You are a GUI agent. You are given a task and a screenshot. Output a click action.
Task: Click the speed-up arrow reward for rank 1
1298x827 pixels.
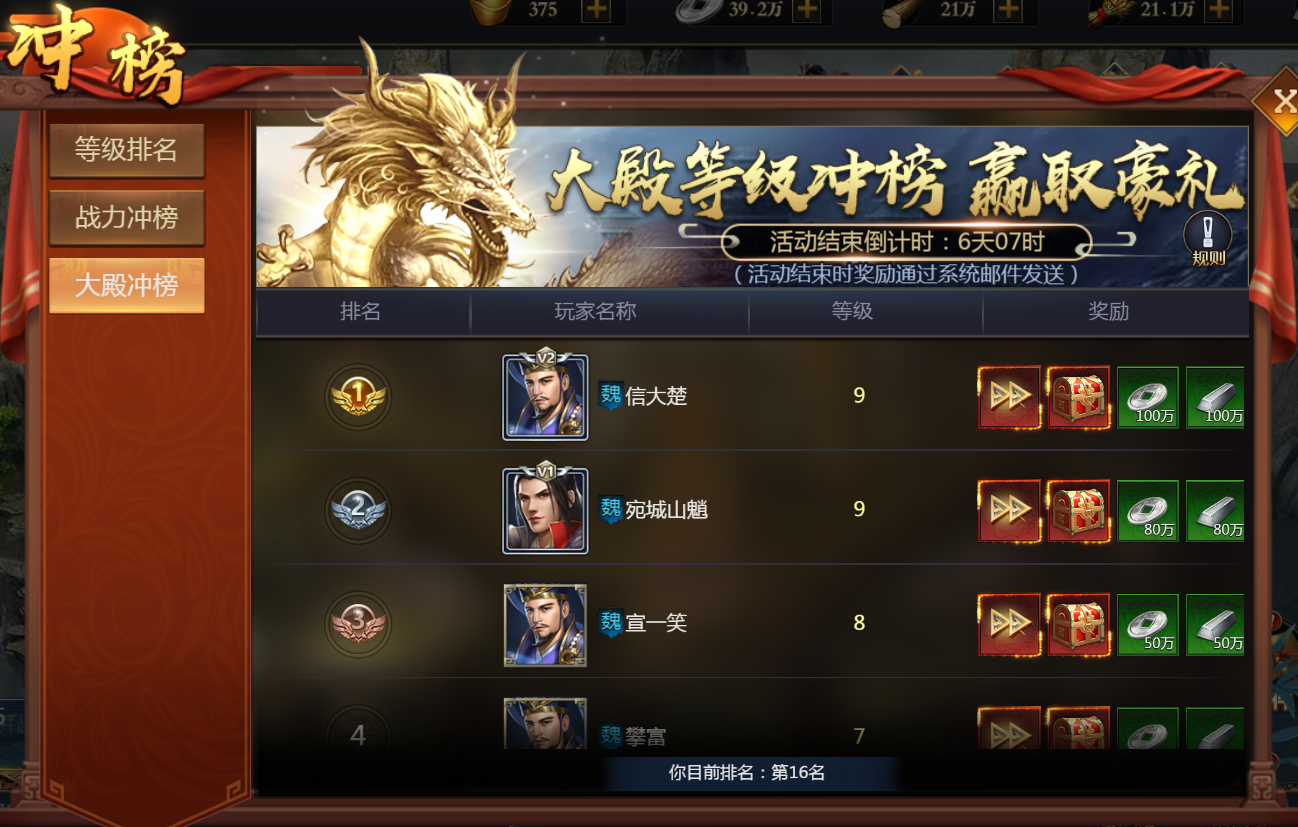point(1009,397)
